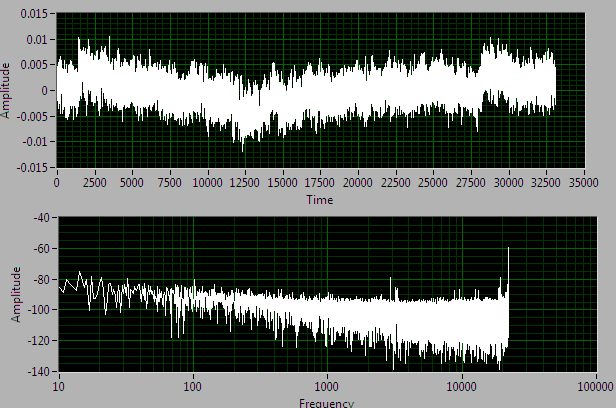Click the -80 tick on spectrum Y-axis
Image resolution: width=616 pixels, height=408 pixels.
tap(41, 279)
